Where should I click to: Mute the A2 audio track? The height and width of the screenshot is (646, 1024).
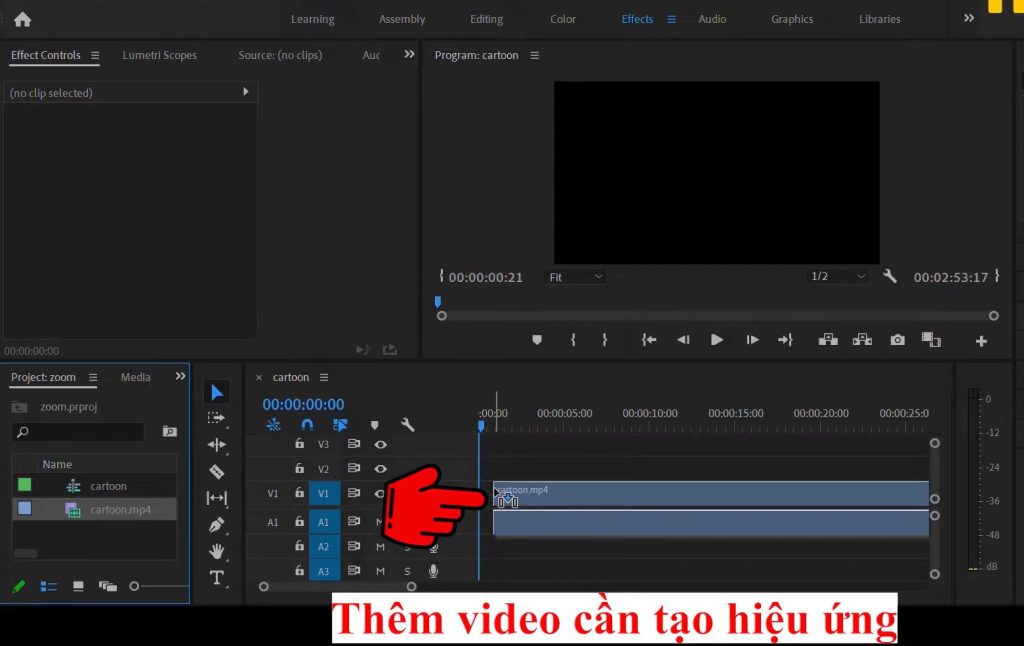click(x=379, y=546)
